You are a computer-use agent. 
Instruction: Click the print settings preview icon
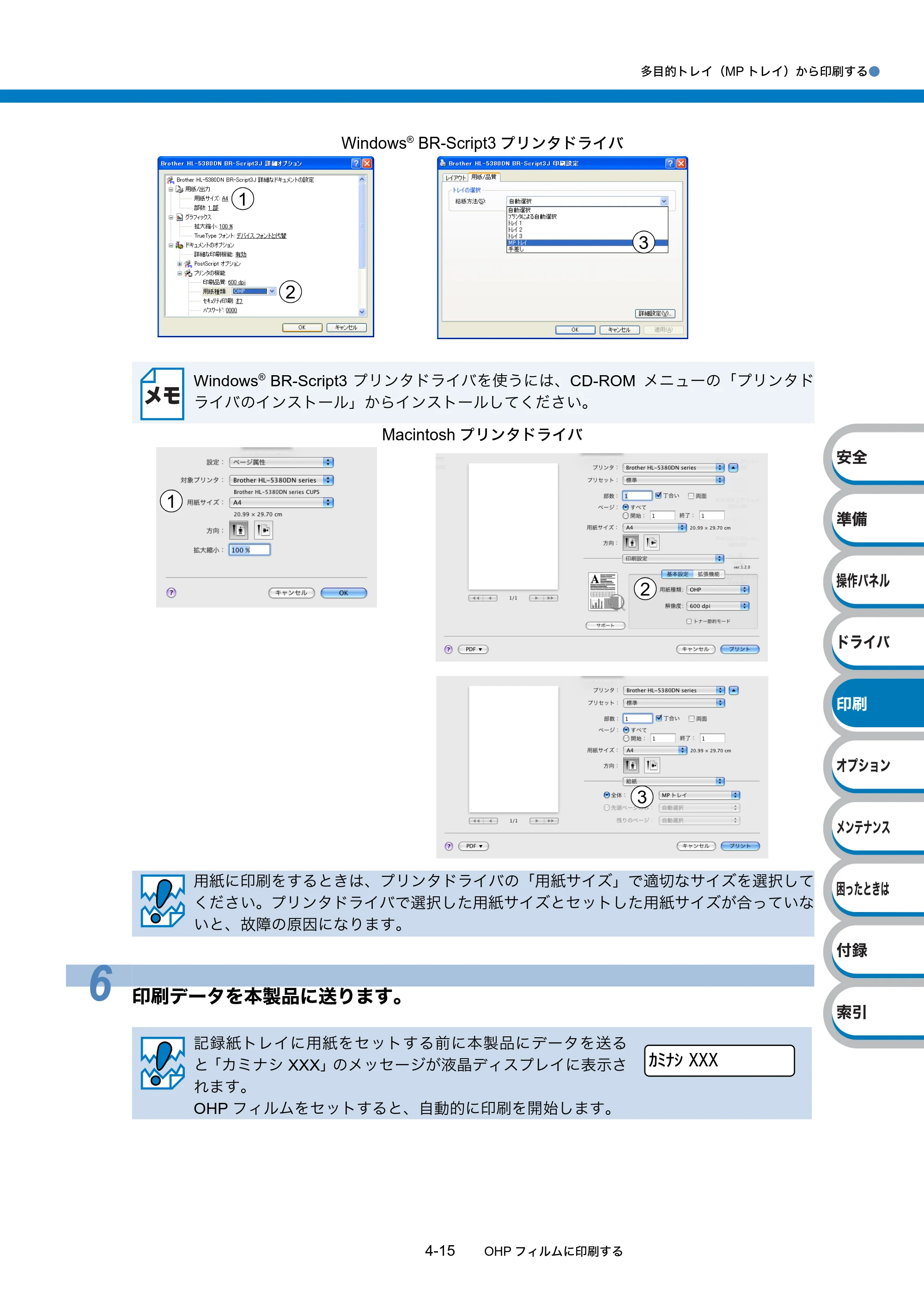point(606,591)
